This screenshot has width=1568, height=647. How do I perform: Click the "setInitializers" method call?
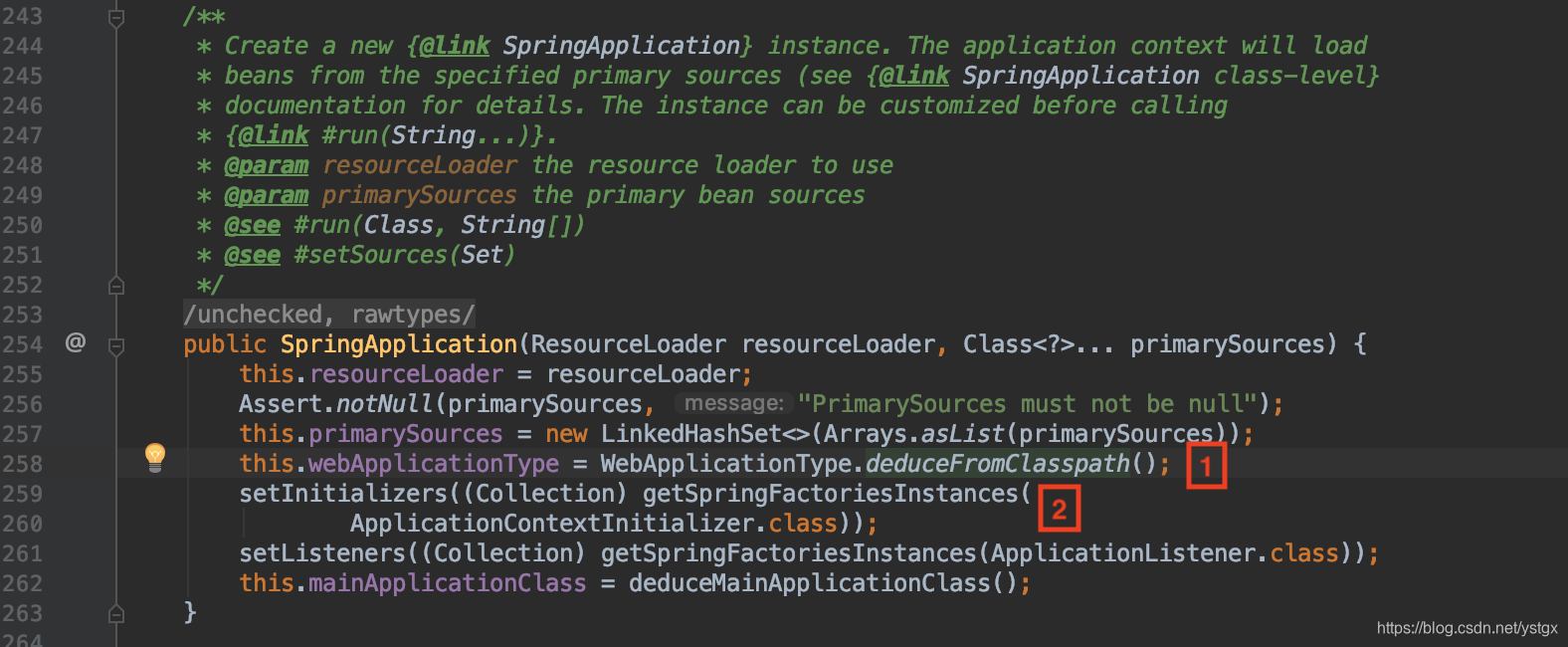pos(343,494)
